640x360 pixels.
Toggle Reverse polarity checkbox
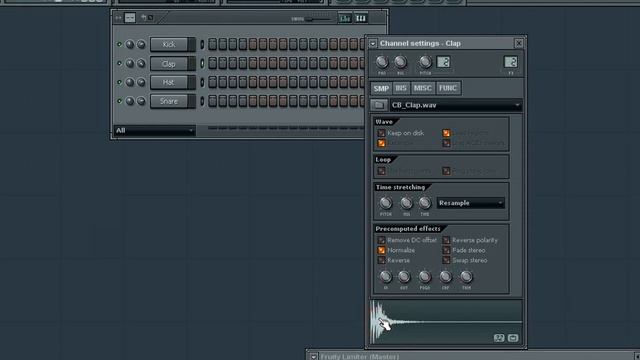[446, 240]
